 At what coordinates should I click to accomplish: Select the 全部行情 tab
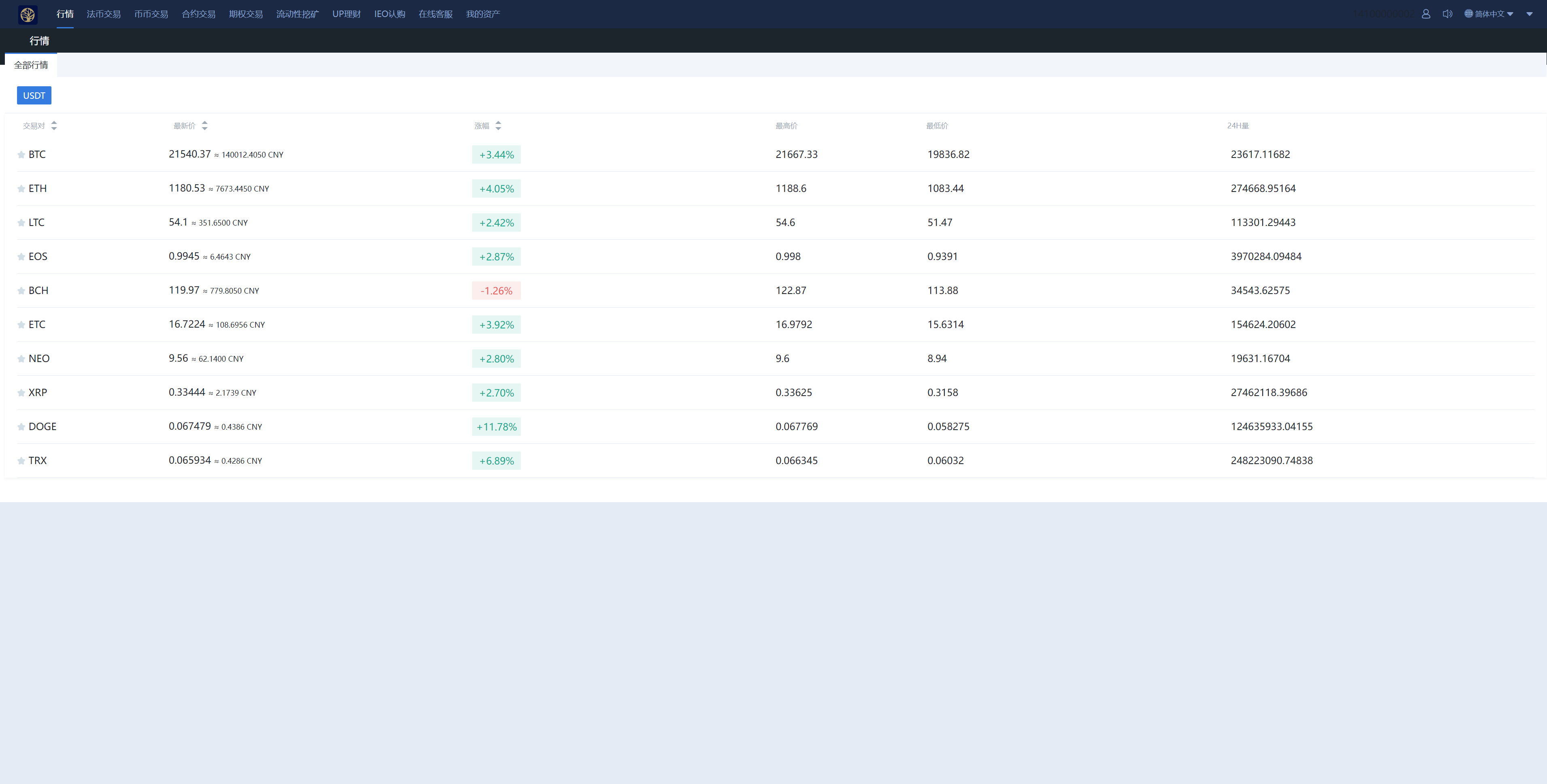31,65
